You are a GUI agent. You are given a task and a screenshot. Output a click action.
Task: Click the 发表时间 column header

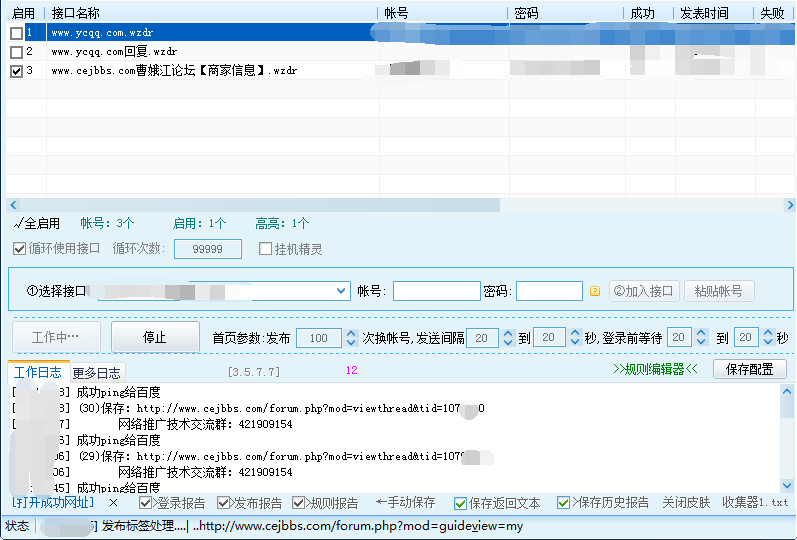pyautogui.click(x=714, y=13)
